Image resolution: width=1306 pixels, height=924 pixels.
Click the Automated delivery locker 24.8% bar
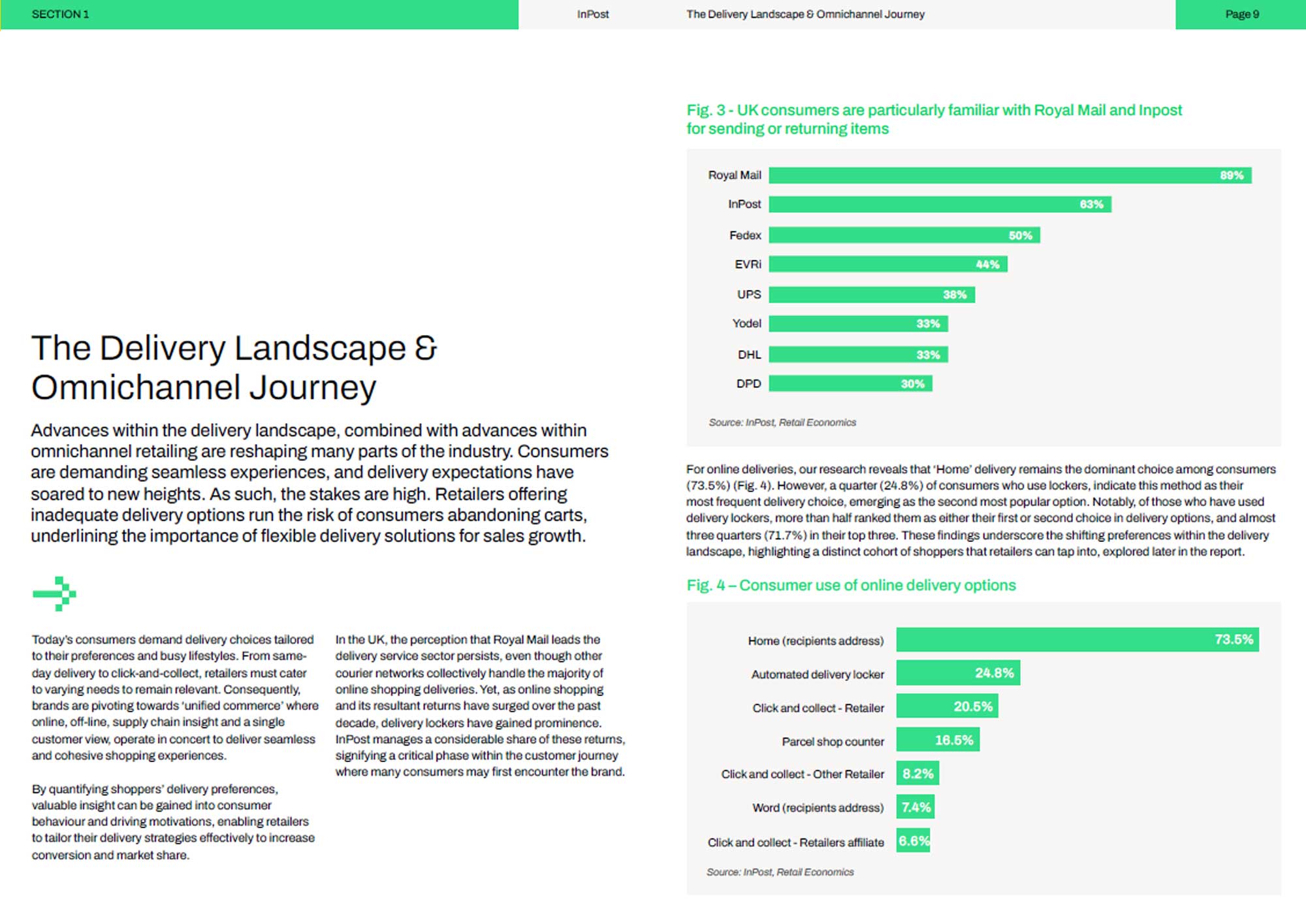point(957,673)
